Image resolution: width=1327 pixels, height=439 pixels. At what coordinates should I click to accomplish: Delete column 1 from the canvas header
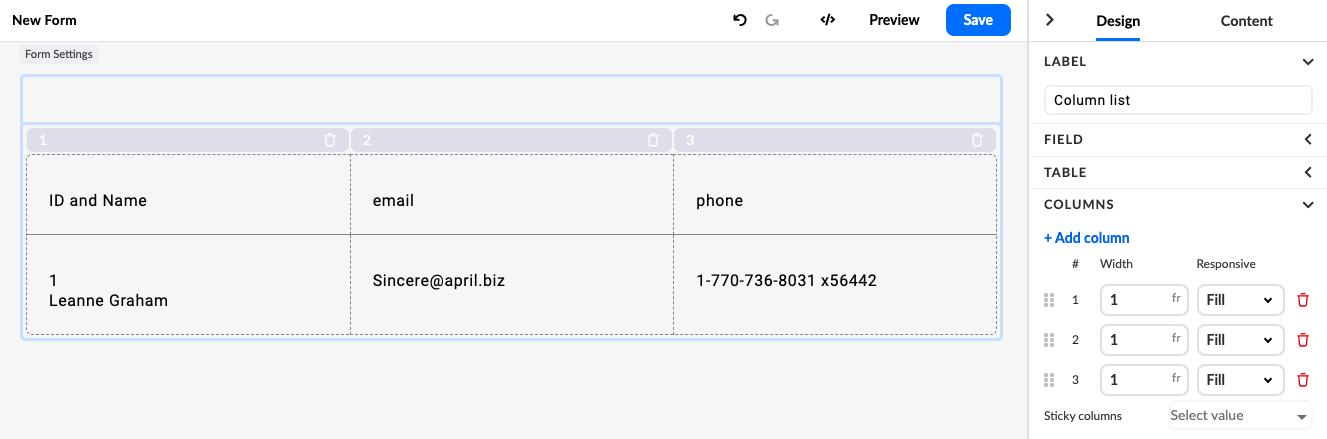pos(330,140)
